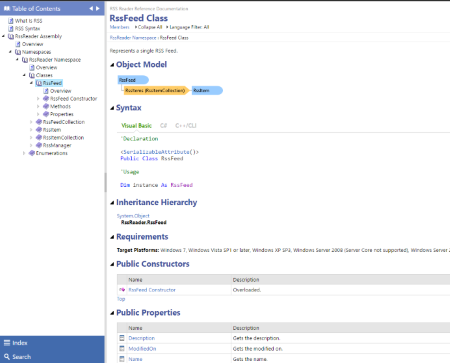Screen dimensions: 450x363
Task: Click the book icon beside Table of Contents
Action: click(x=7, y=9)
